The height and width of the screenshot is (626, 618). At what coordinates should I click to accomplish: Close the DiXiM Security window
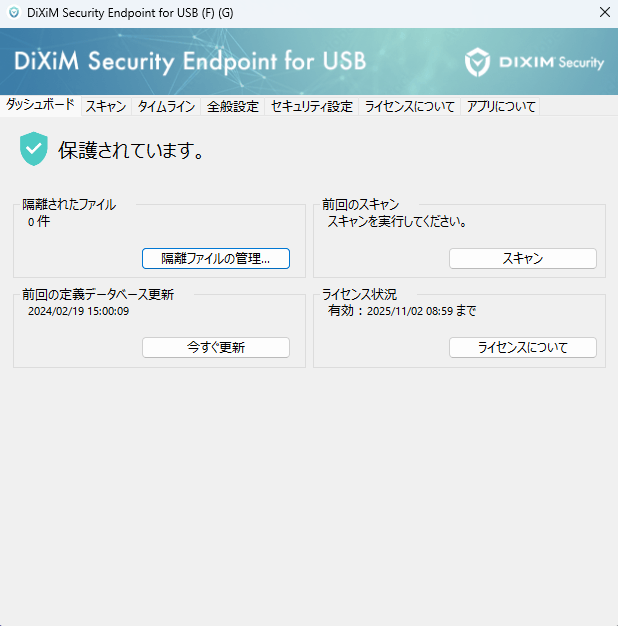tap(604, 13)
